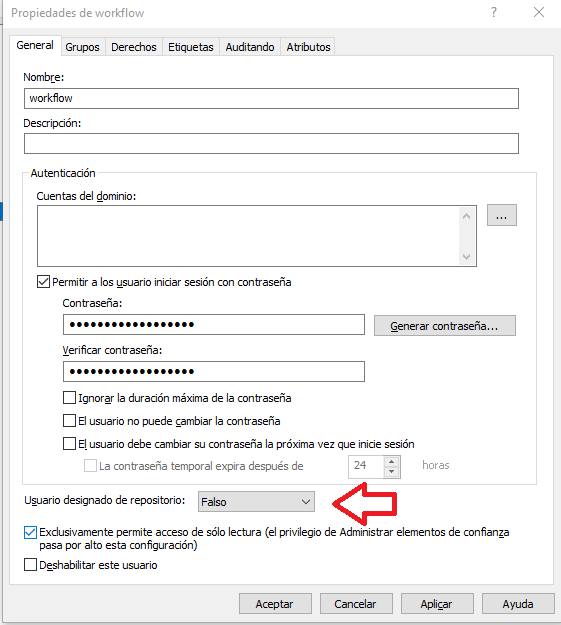Browse domain accounts with the ellipsis button
This screenshot has width=561, height=625.
pos(502,215)
